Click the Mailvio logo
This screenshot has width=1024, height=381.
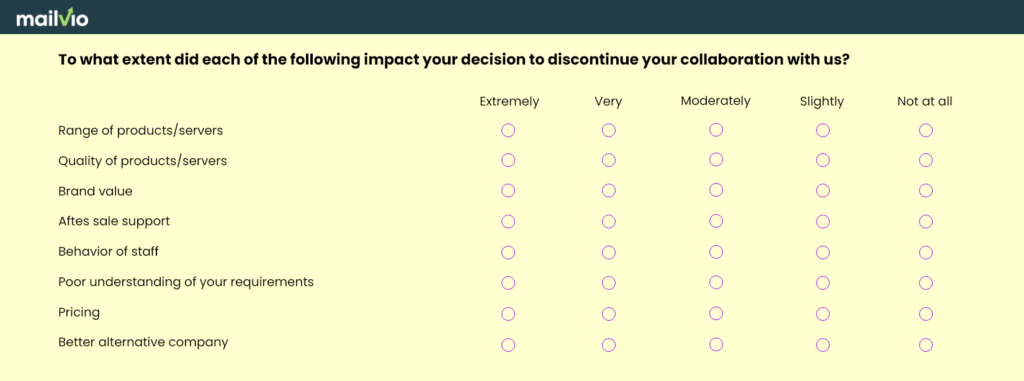click(x=52, y=17)
